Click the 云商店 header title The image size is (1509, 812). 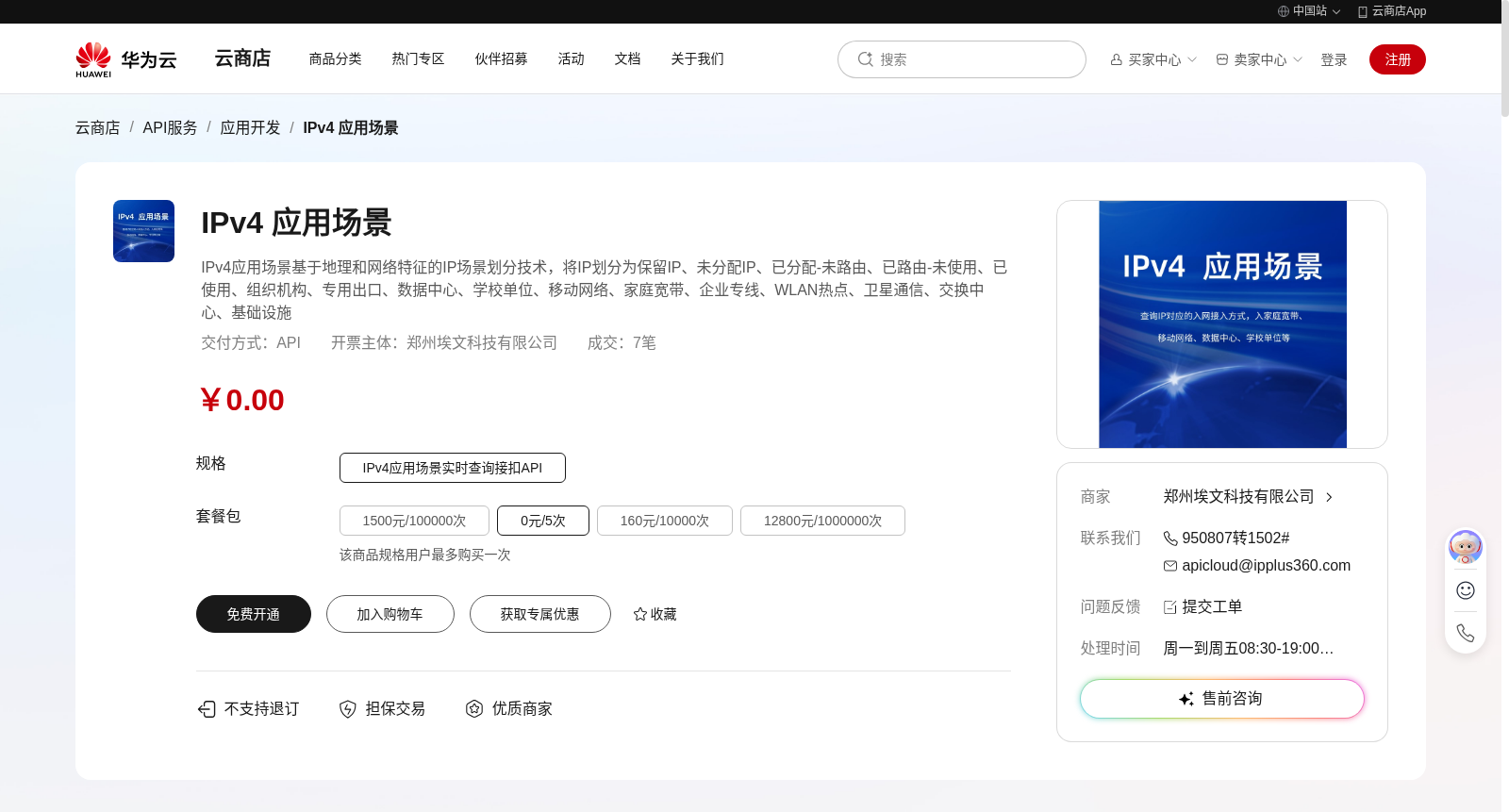[x=242, y=58]
